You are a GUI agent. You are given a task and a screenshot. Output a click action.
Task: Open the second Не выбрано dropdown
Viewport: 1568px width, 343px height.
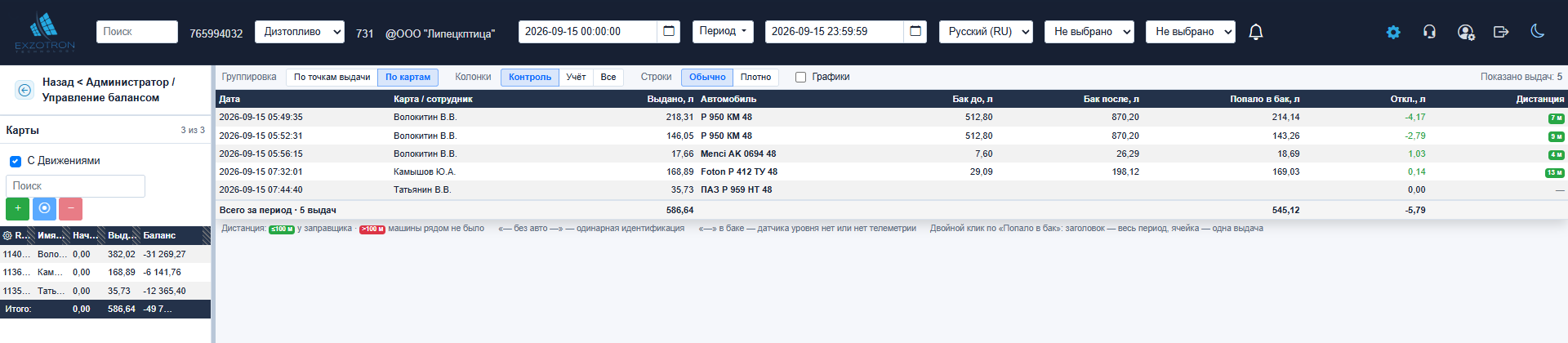pyautogui.click(x=1190, y=32)
